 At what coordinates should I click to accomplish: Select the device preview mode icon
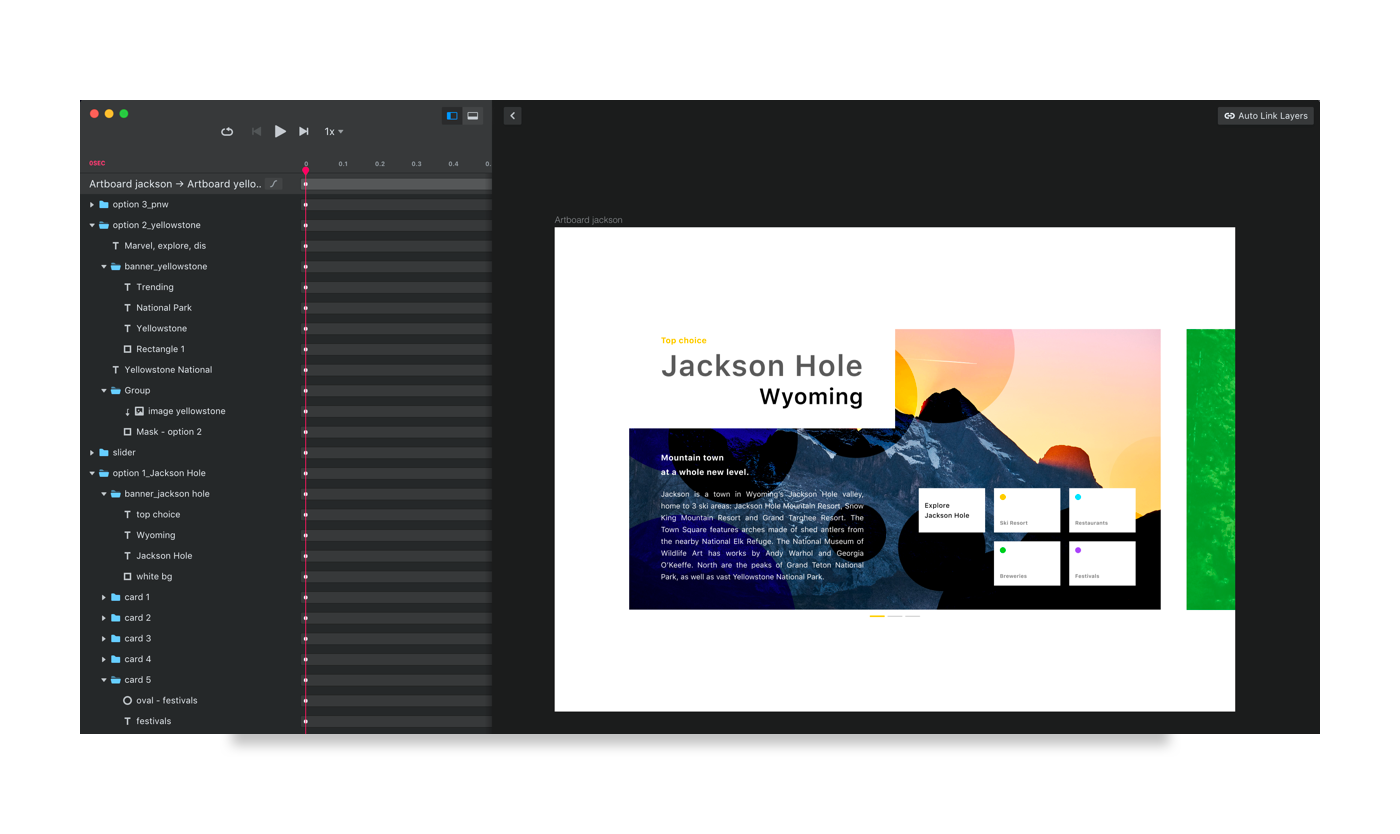[x=472, y=115]
